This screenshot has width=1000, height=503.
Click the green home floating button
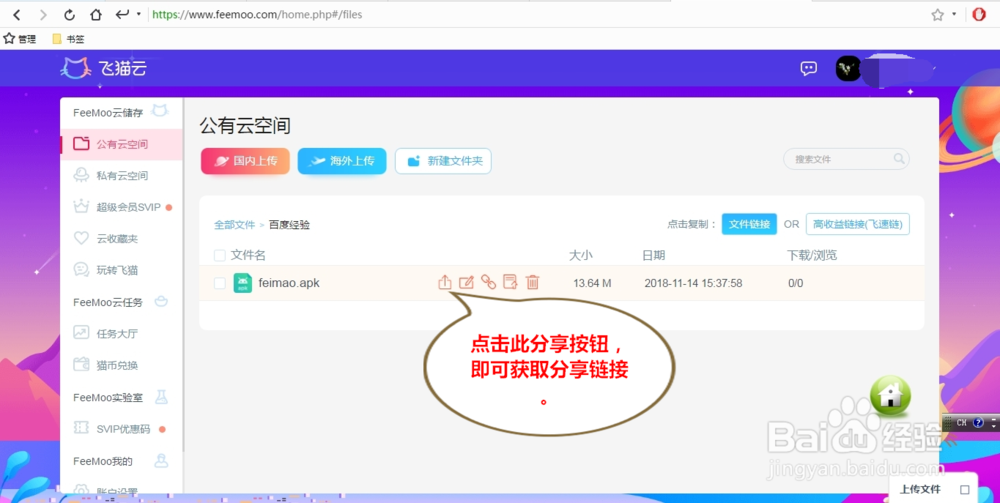(x=890, y=396)
